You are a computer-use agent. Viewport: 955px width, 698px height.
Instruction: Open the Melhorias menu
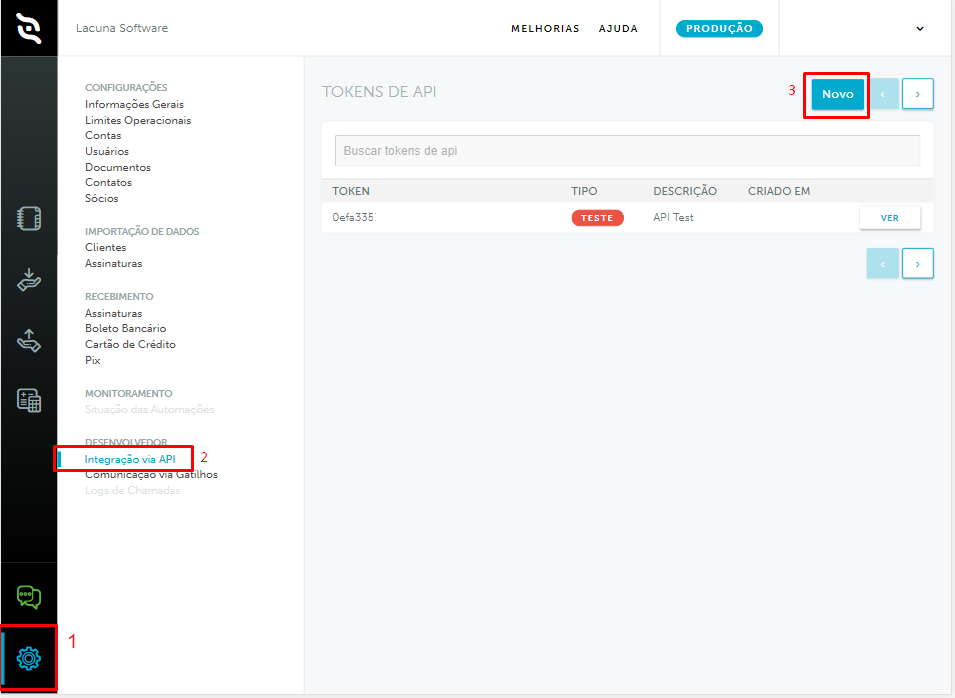coord(545,29)
